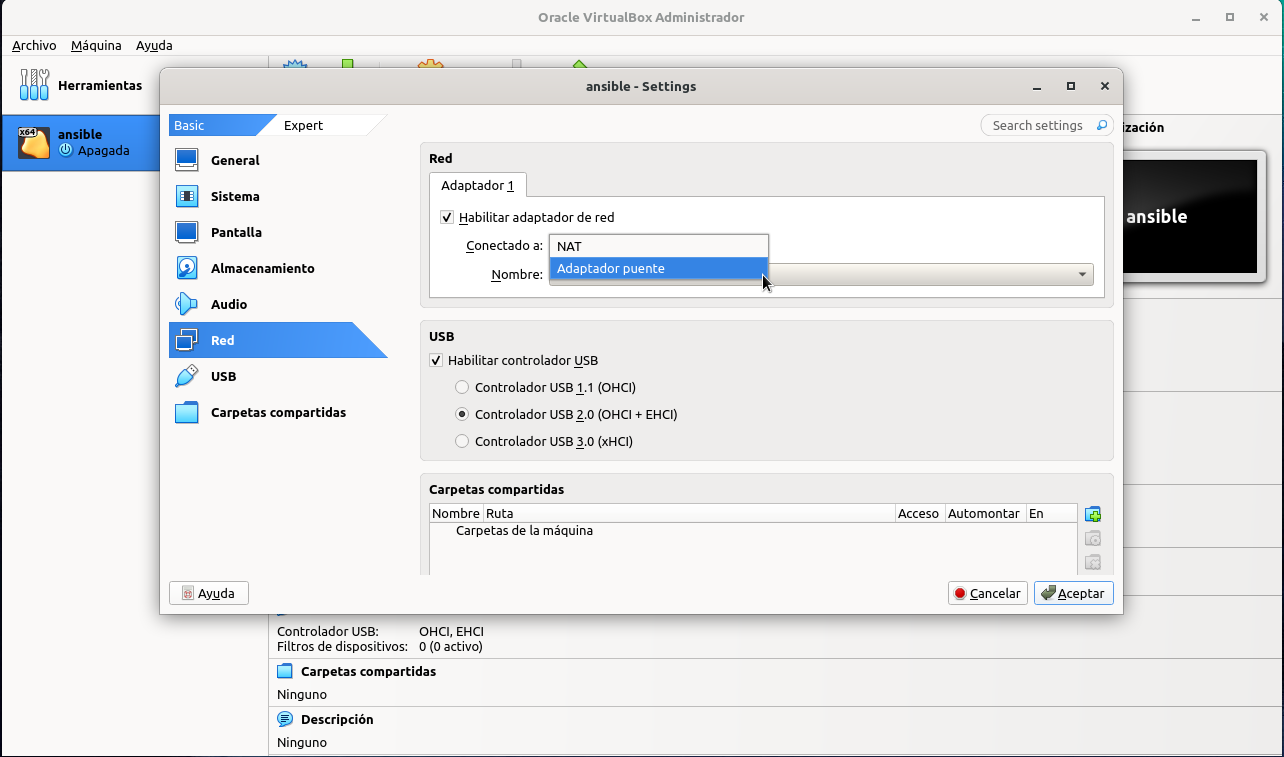Click the Descripción heading in details pane
The image size is (1284, 757).
click(x=337, y=720)
